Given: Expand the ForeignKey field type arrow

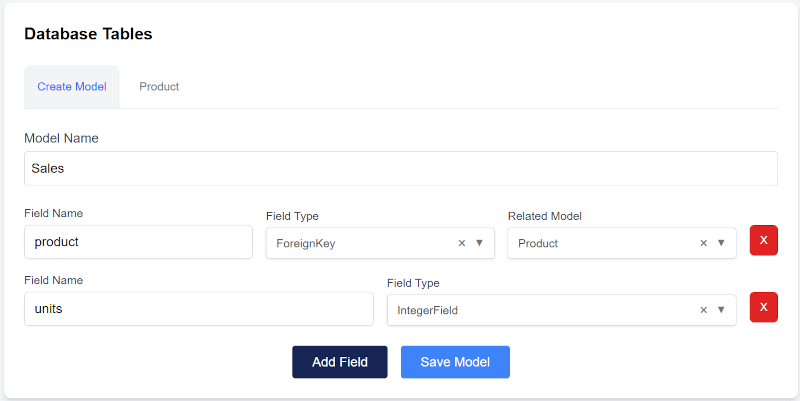Looking at the screenshot, I should click(479, 243).
